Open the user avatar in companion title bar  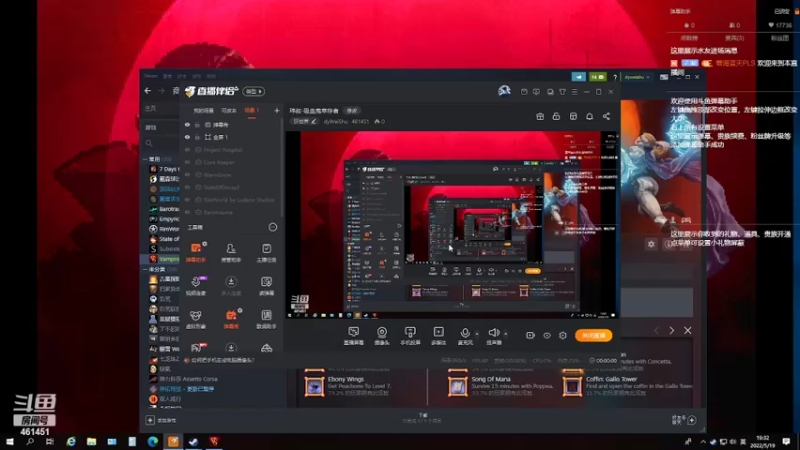(504, 91)
